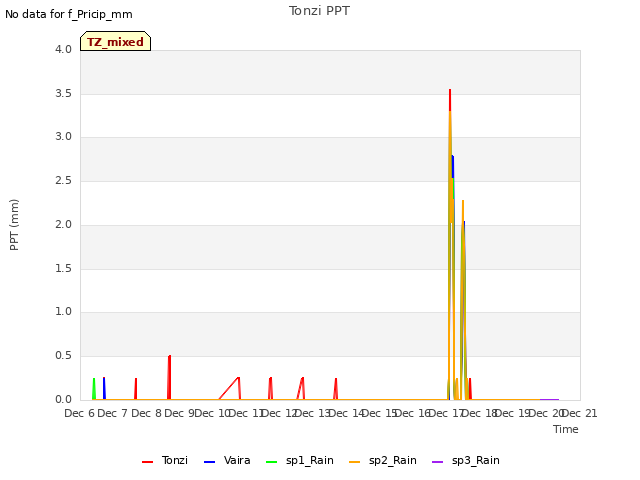640x480 pixels.
Task: Click the 4.0 y-axis tick label
Action: pos(63,49)
